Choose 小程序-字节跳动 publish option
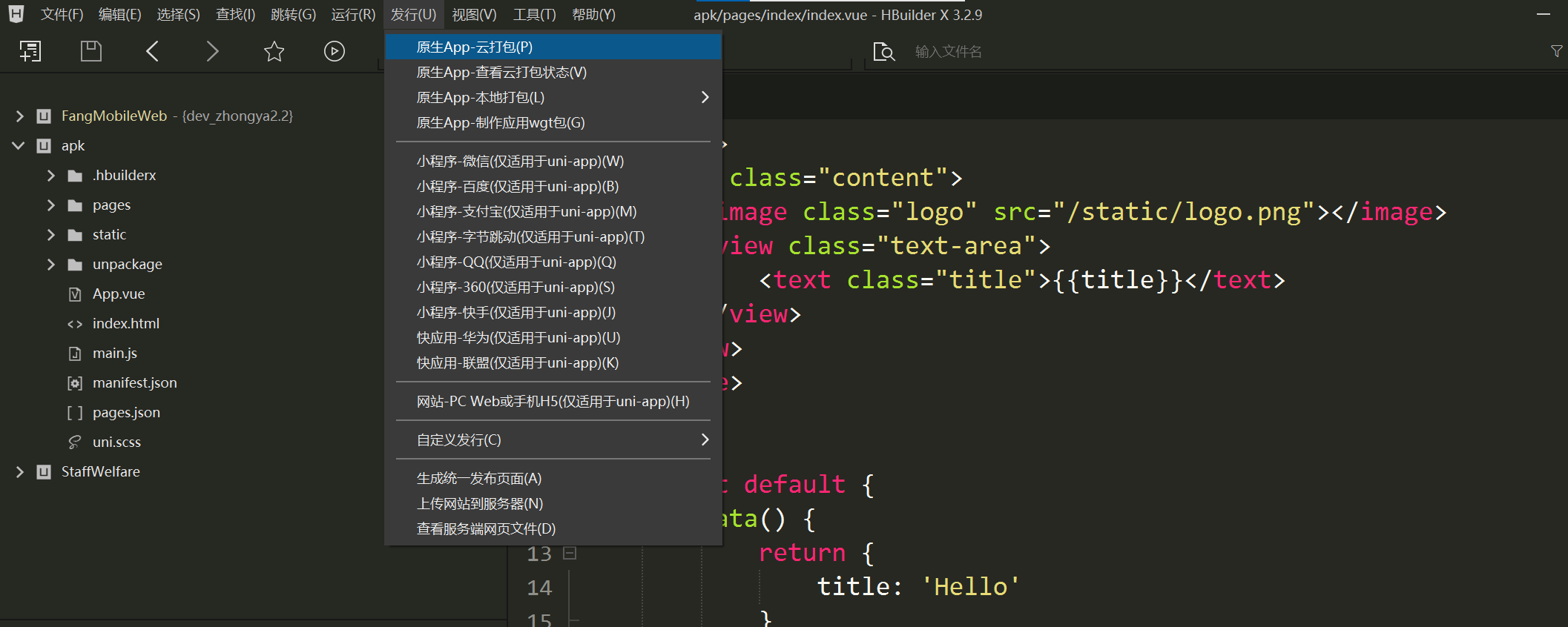 coord(553,236)
